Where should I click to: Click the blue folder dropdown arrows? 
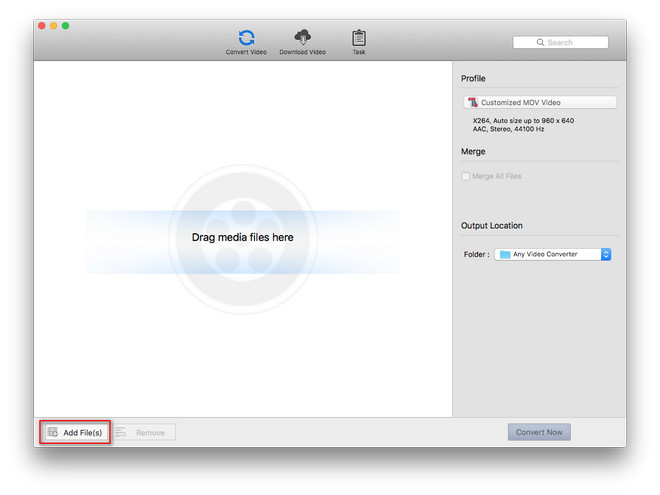pyautogui.click(x=606, y=254)
